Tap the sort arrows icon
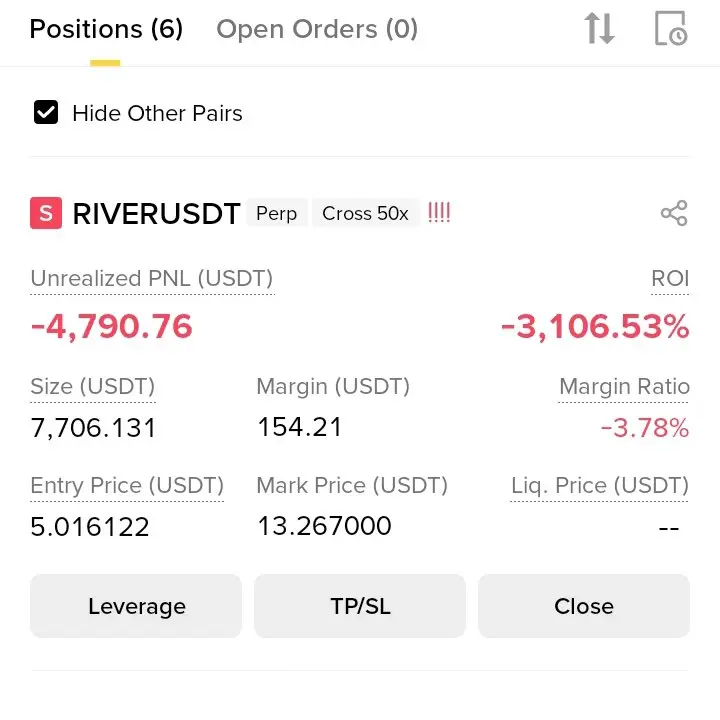The width and height of the screenshot is (720, 720). pyautogui.click(x=599, y=28)
